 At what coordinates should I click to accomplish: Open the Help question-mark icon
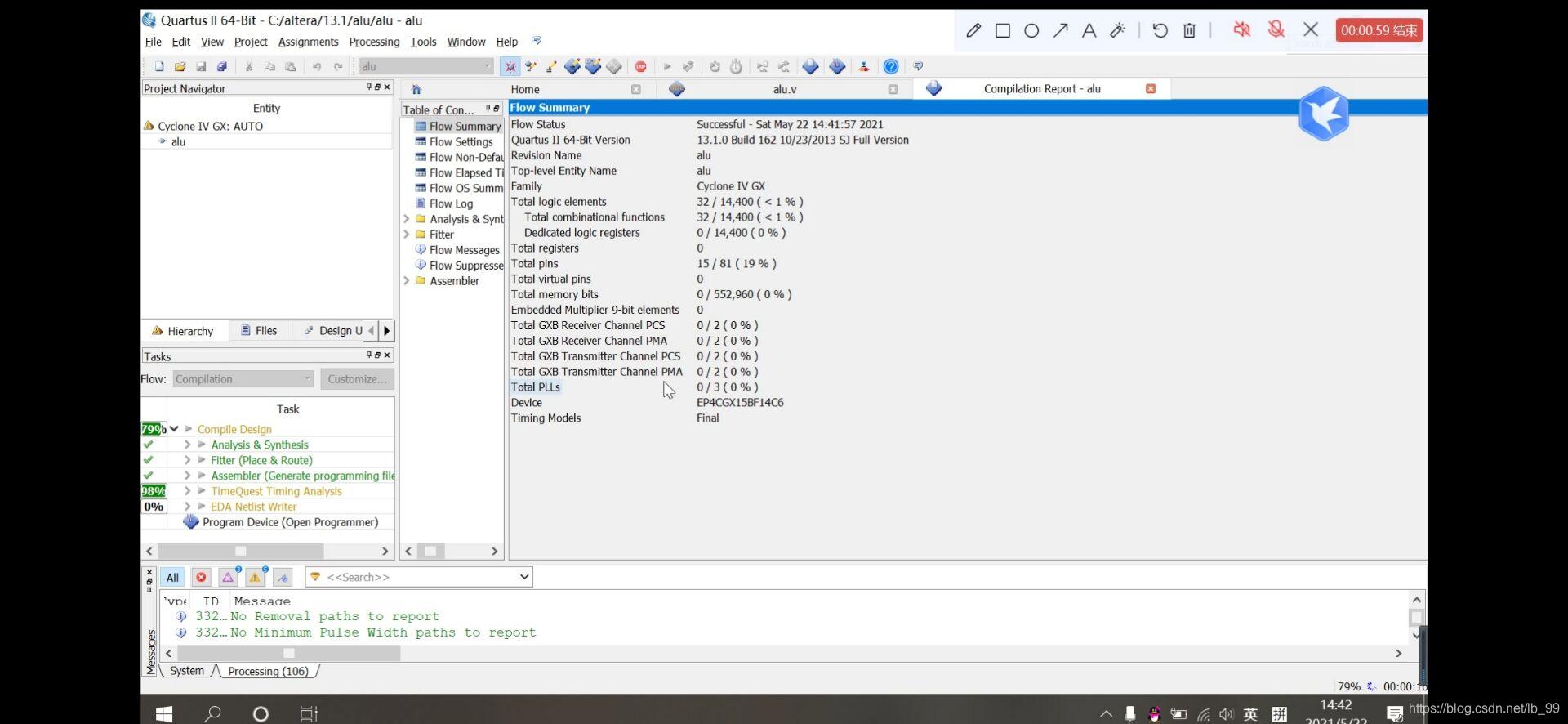click(x=891, y=66)
